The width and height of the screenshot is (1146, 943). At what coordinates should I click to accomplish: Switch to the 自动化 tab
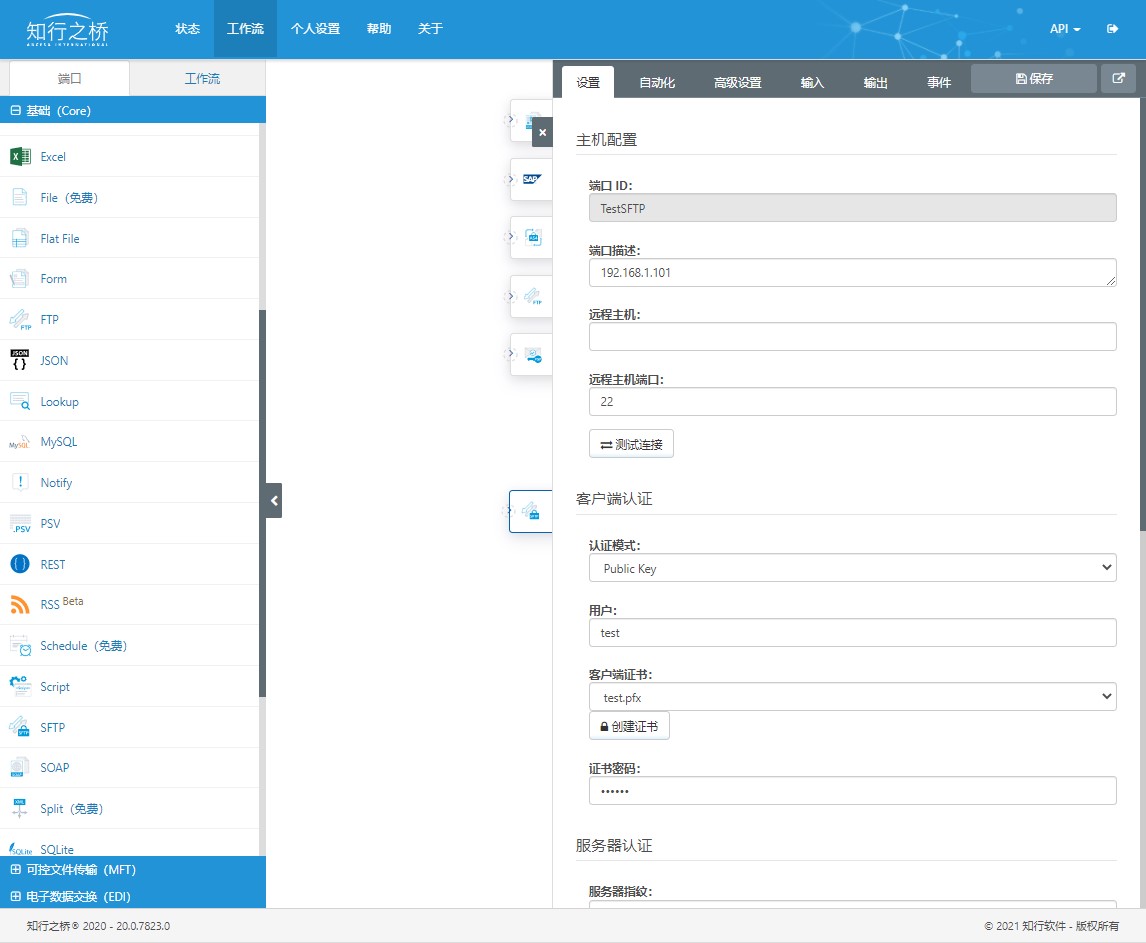tap(656, 82)
